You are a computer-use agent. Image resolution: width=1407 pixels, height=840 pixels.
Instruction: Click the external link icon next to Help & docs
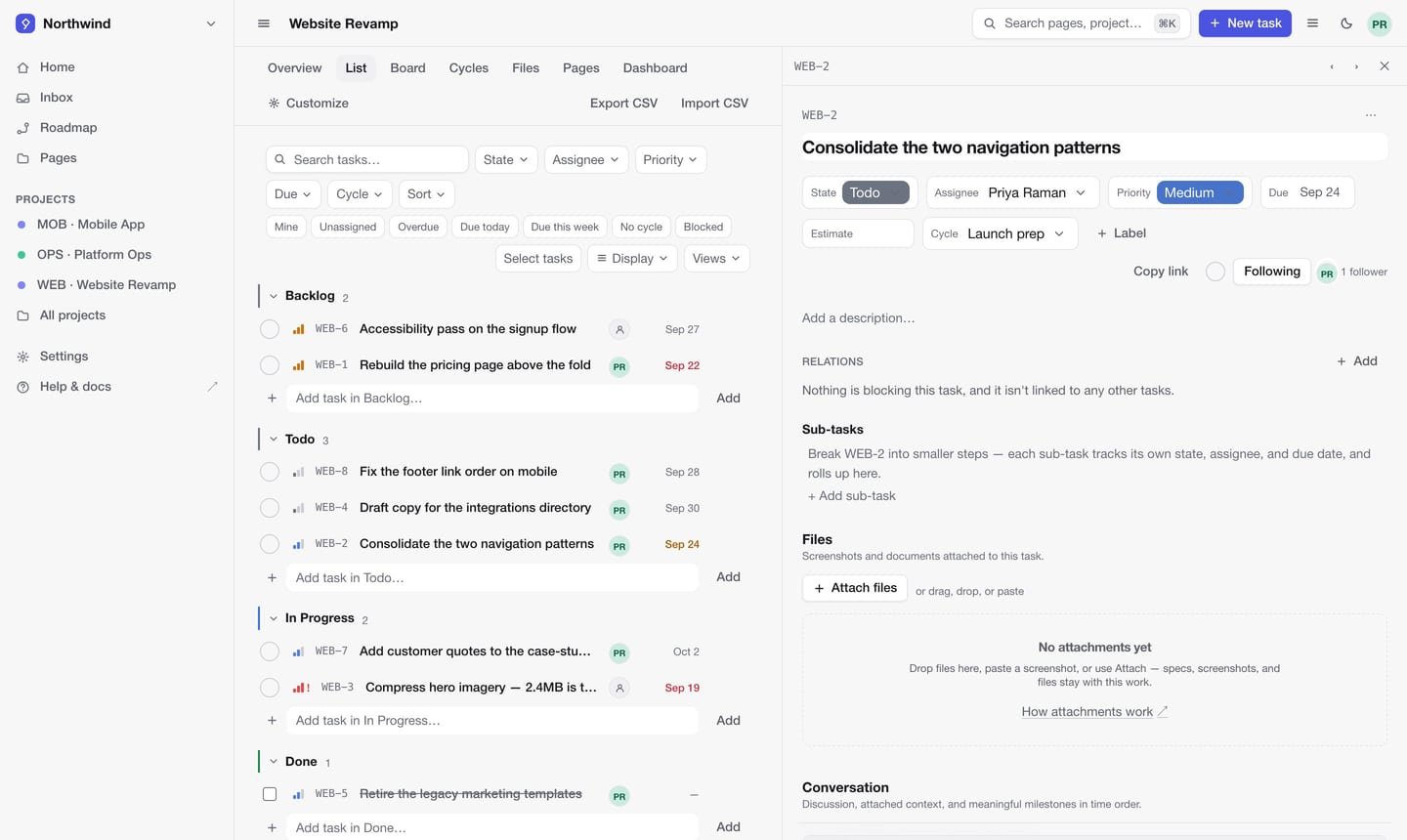tap(212, 387)
